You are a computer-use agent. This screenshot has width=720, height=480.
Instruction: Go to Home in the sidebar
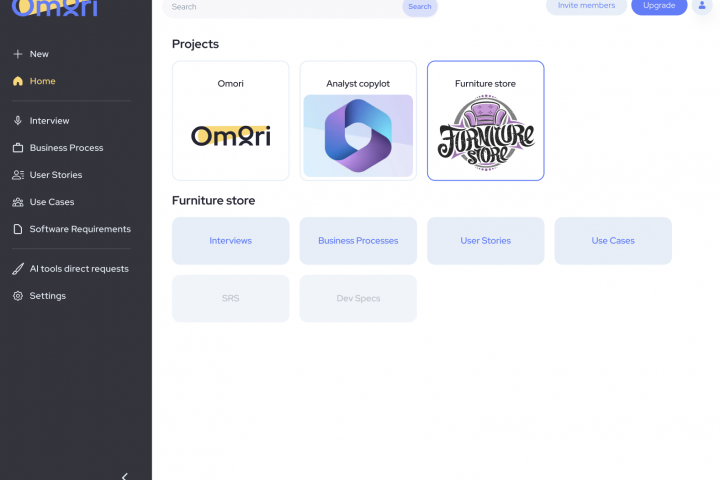[42, 81]
